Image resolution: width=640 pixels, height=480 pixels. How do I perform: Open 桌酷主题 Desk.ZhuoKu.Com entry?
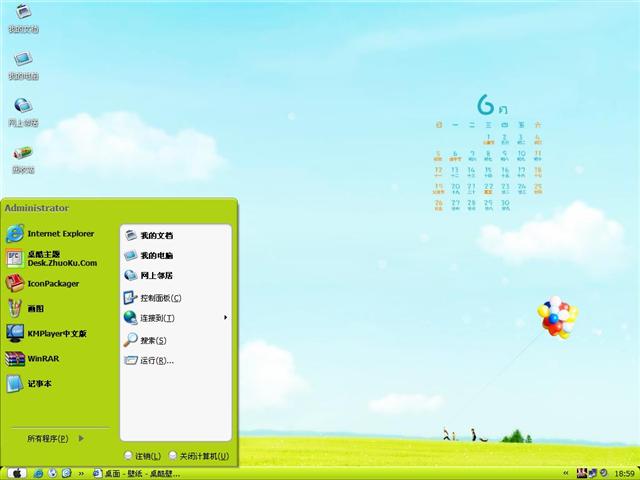[x=51, y=258]
